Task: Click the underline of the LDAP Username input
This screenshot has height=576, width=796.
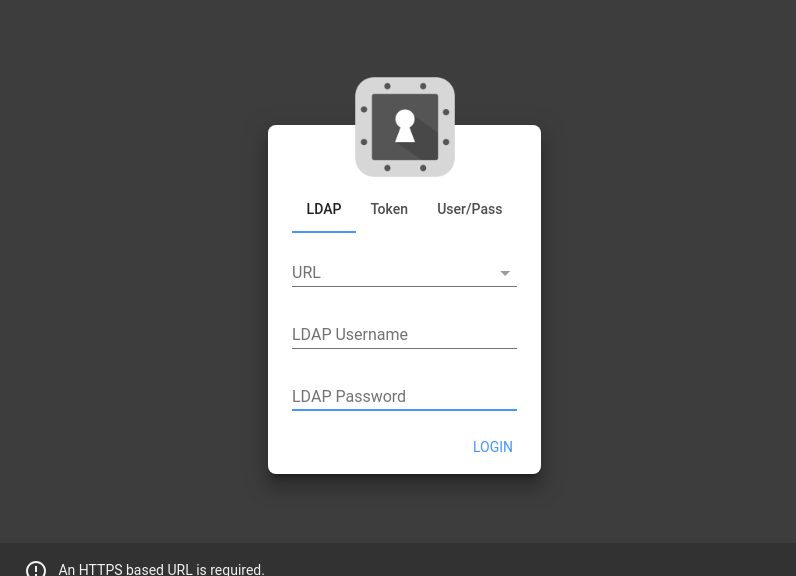Action: pyautogui.click(x=404, y=348)
